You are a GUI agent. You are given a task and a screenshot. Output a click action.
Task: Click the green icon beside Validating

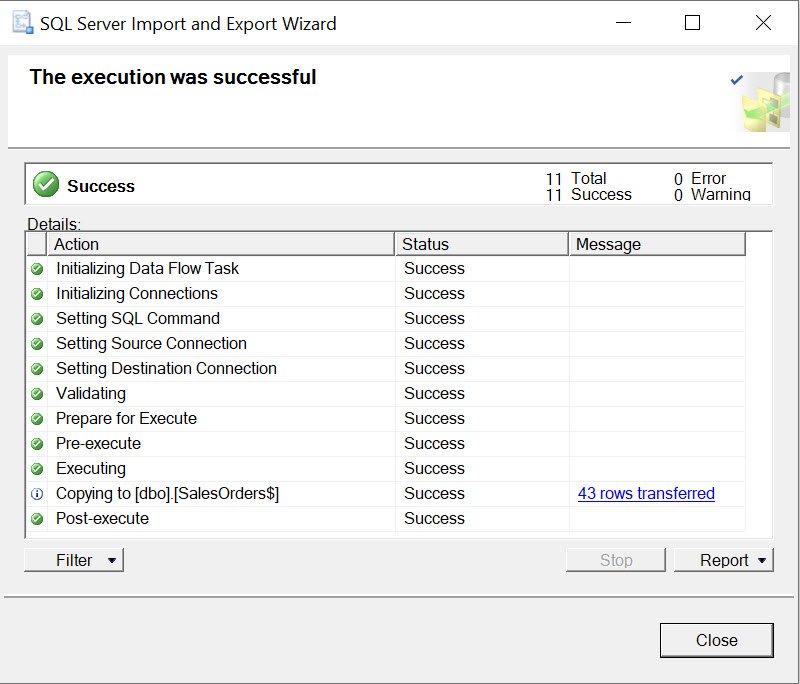pyautogui.click(x=37, y=393)
